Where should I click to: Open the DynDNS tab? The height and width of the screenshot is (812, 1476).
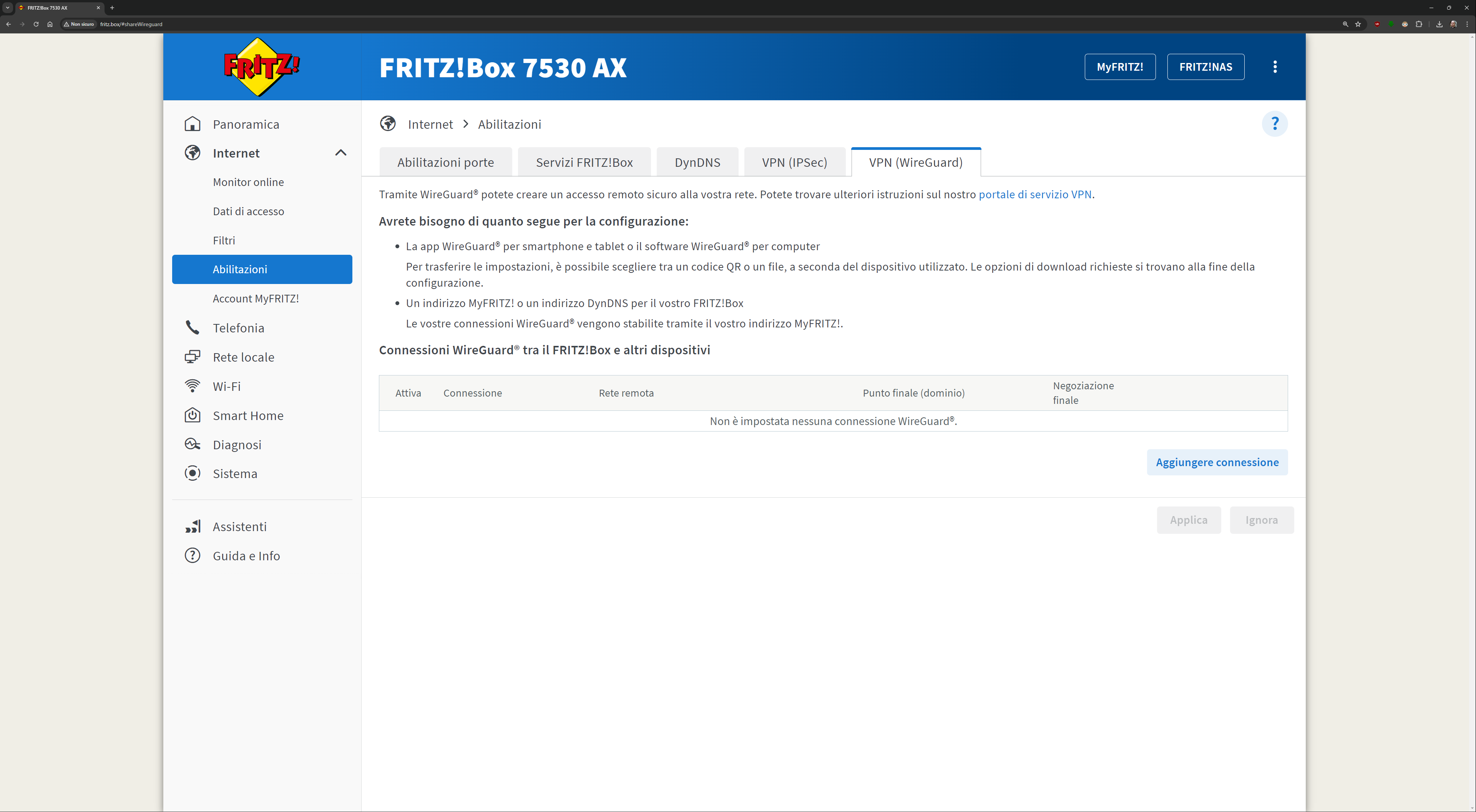pyautogui.click(x=697, y=163)
